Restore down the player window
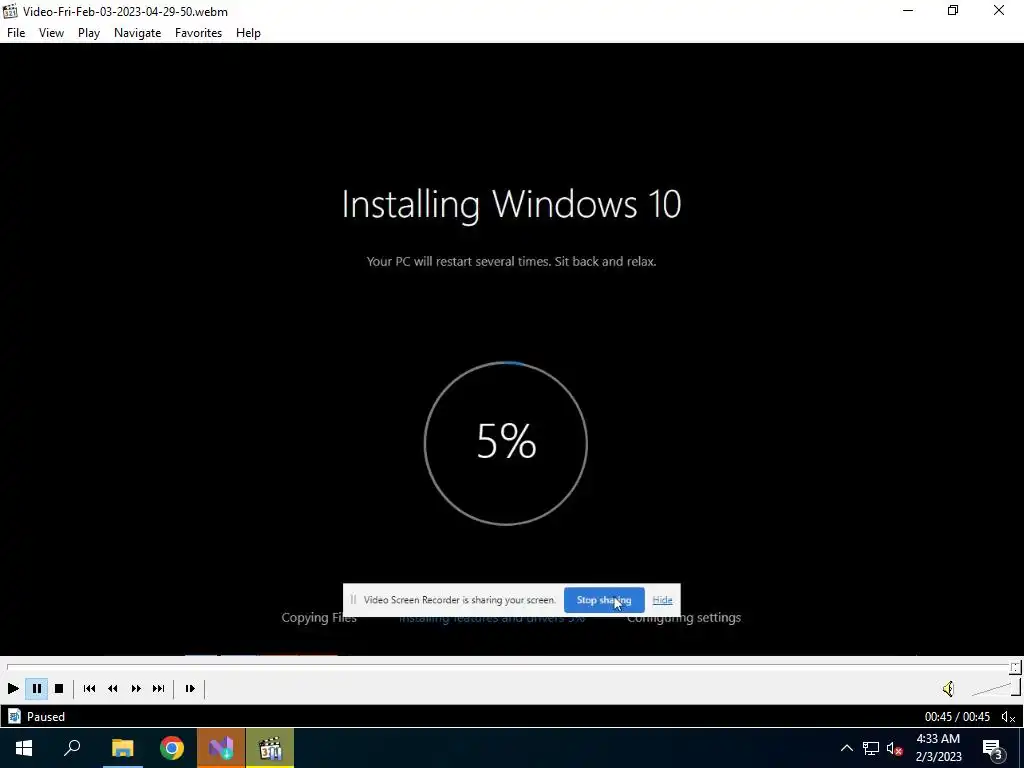The image size is (1024, 768). click(x=953, y=10)
